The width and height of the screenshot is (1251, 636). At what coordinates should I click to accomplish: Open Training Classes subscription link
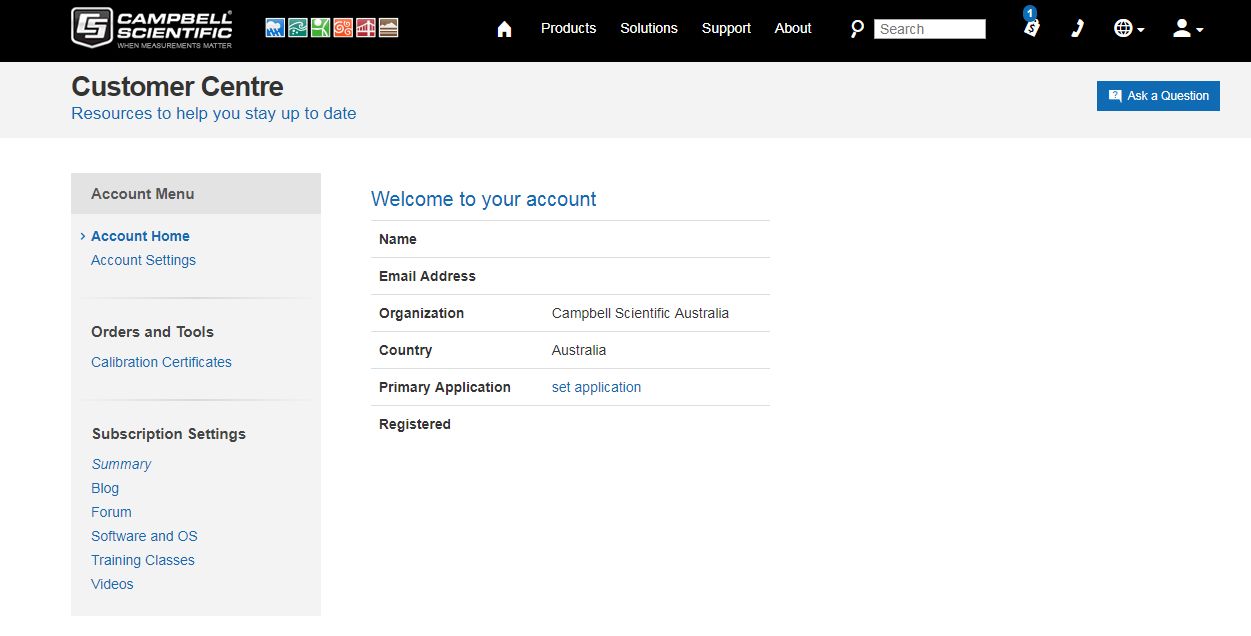coord(143,560)
